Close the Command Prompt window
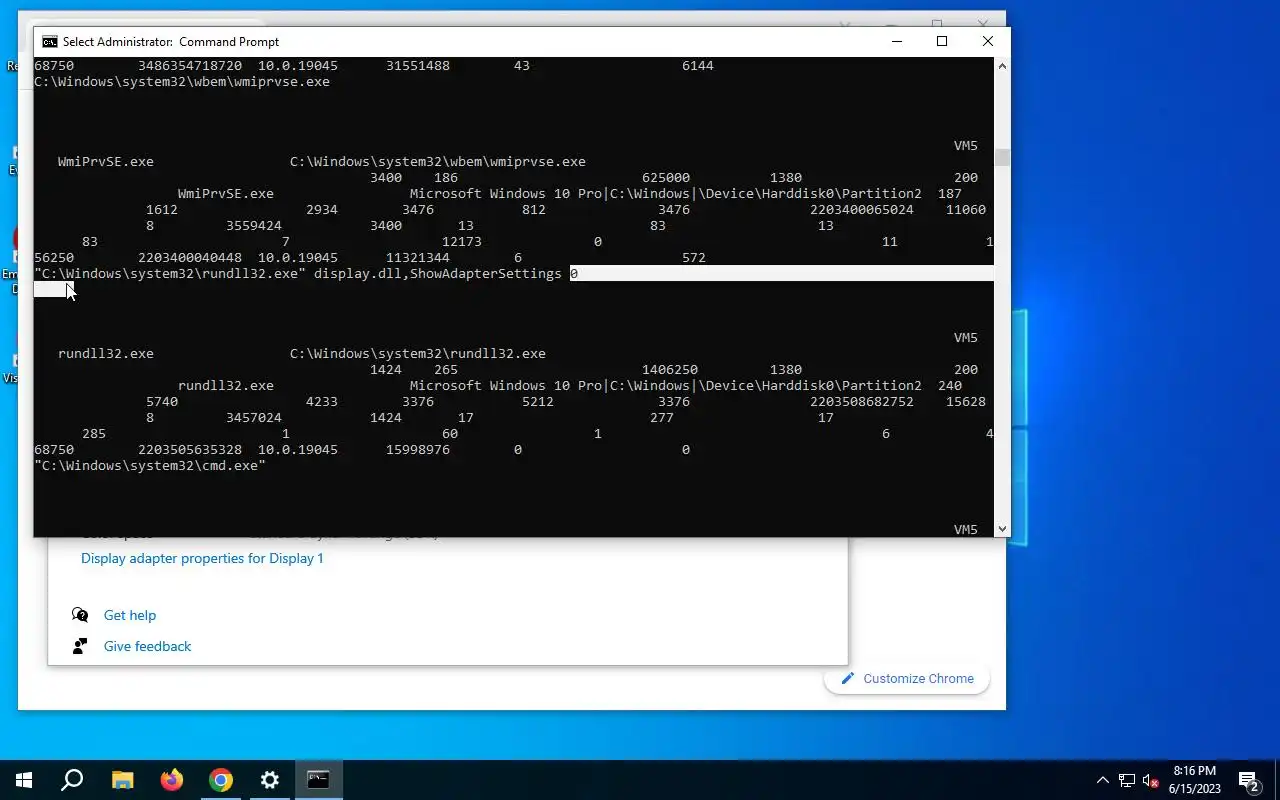Screen dimensions: 1280x800 click(988, 41)
